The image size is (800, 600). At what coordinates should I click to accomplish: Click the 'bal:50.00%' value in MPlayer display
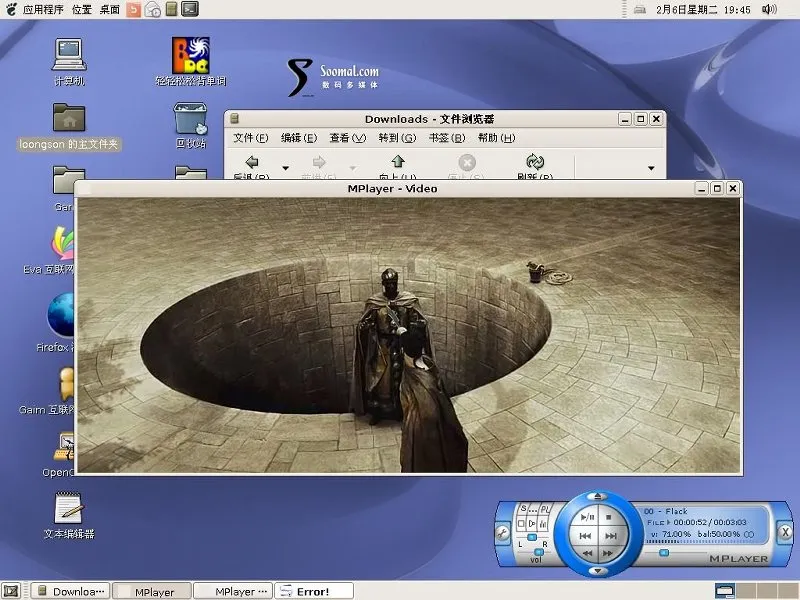point(718,534)
